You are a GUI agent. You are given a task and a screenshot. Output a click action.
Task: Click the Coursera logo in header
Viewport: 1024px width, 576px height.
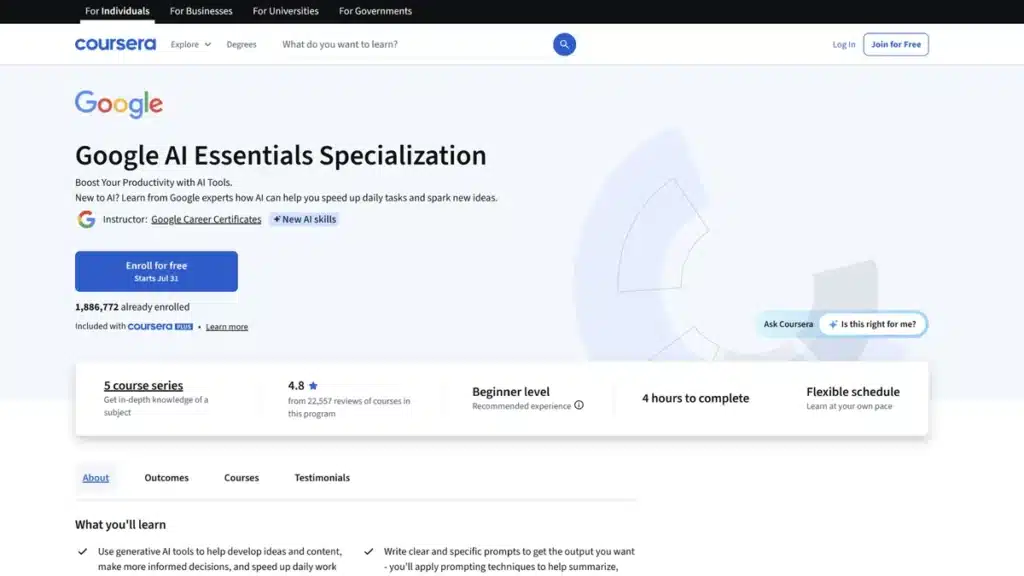coord(116,44)
